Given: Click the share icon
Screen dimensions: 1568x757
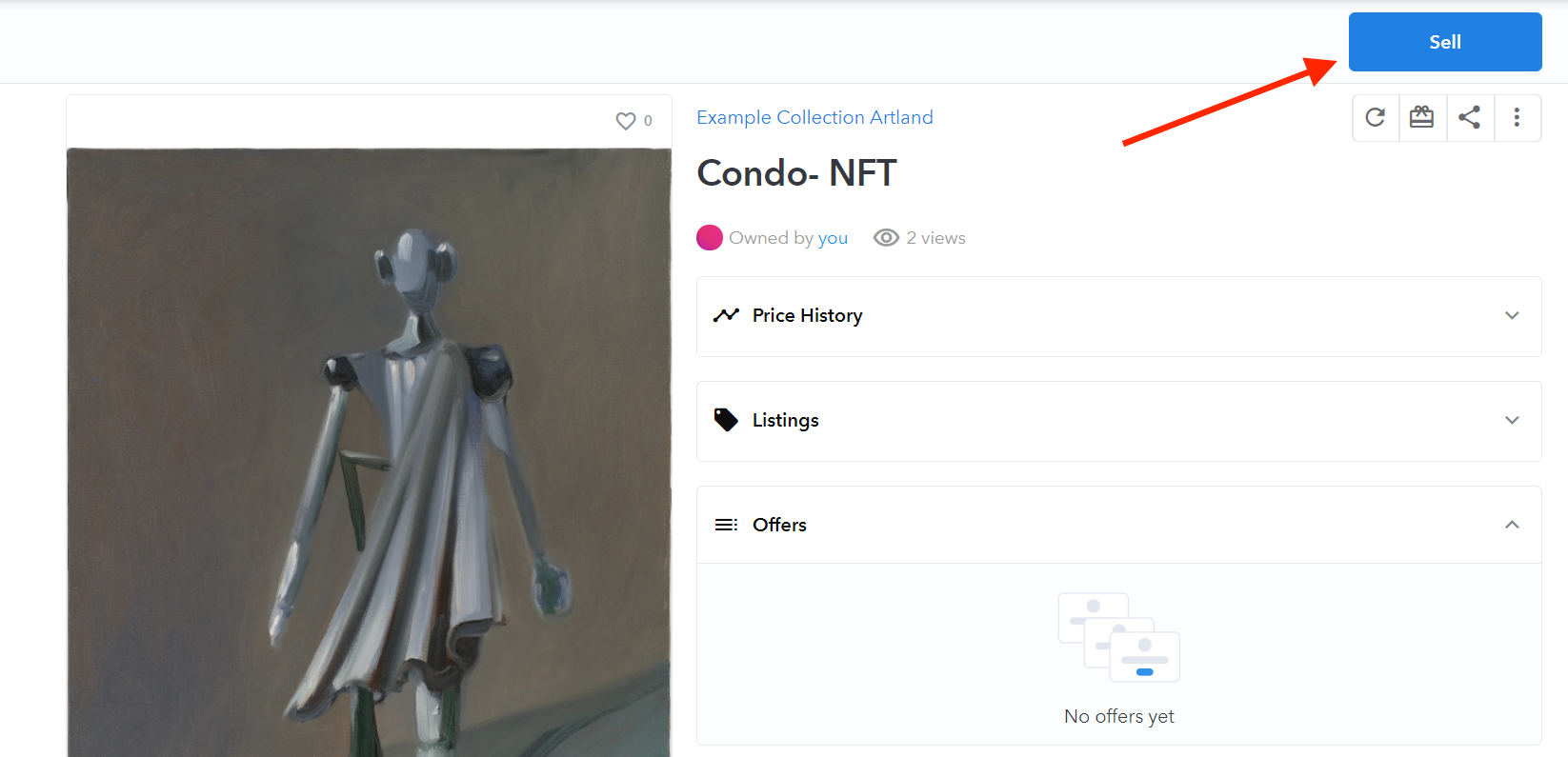Looking at the screenshot, I should click(x=1470, y=117).
